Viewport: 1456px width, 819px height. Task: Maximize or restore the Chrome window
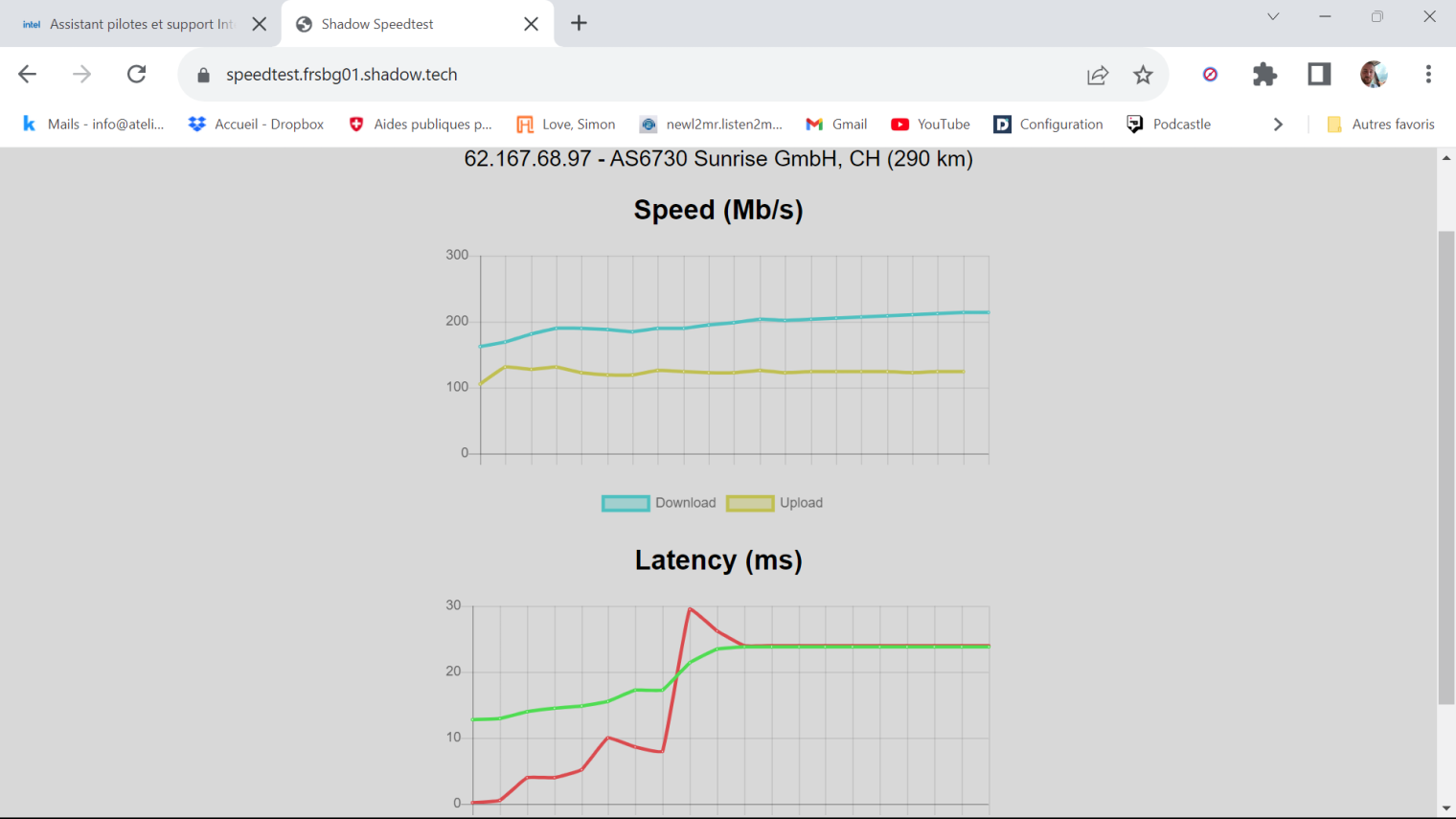[1377, 16]
